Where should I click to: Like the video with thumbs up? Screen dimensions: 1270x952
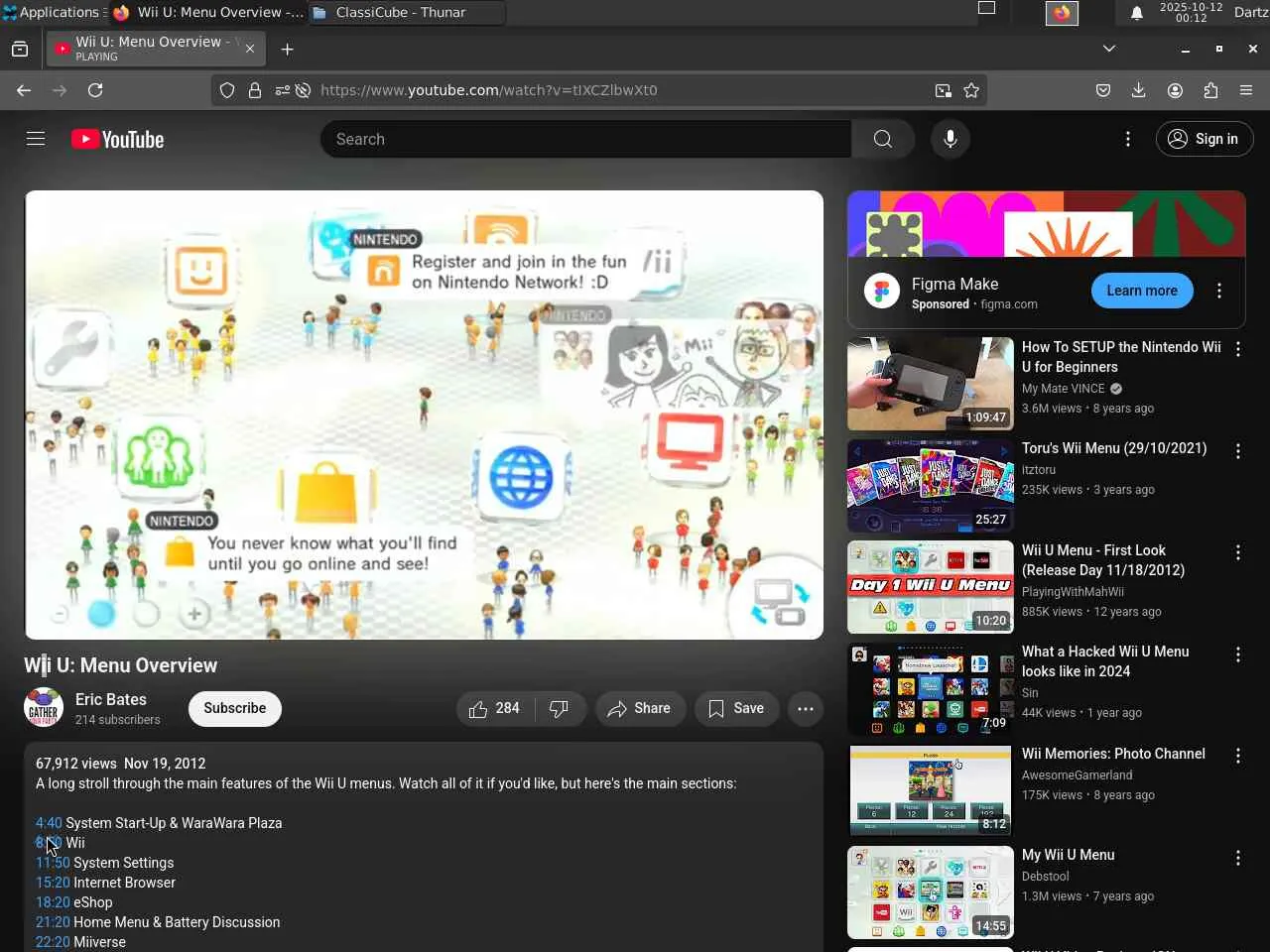point(495,708)
